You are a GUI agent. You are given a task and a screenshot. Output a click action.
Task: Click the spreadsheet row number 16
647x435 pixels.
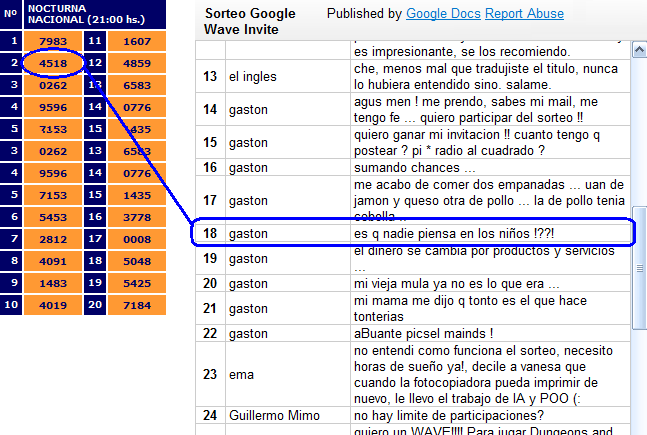210,168
